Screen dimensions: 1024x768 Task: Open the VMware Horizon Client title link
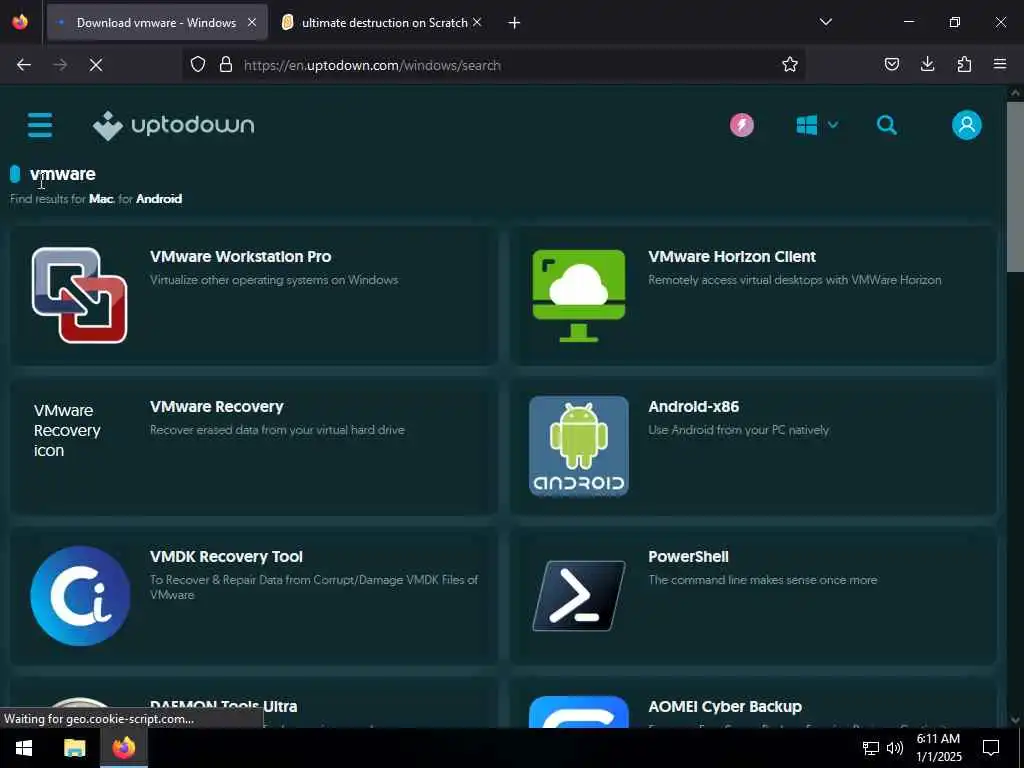(732, 257)
